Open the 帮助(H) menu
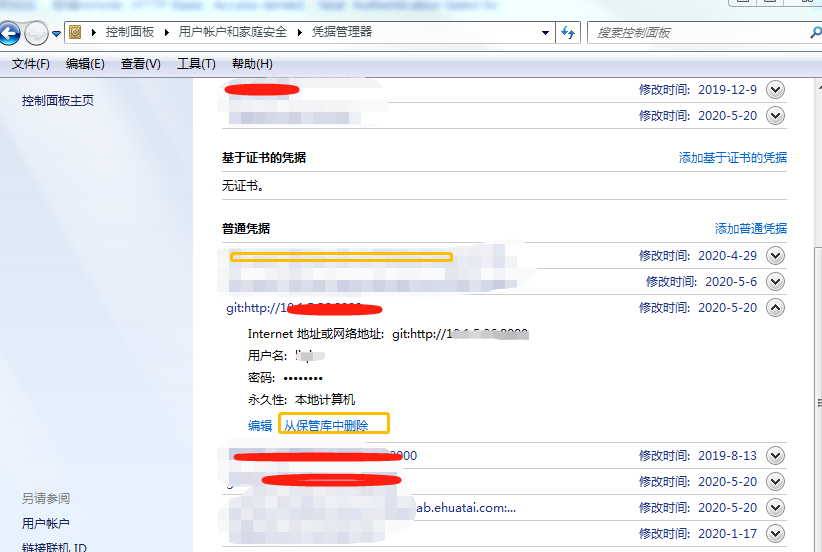This screenshot has height=552, width=822. 252,64
